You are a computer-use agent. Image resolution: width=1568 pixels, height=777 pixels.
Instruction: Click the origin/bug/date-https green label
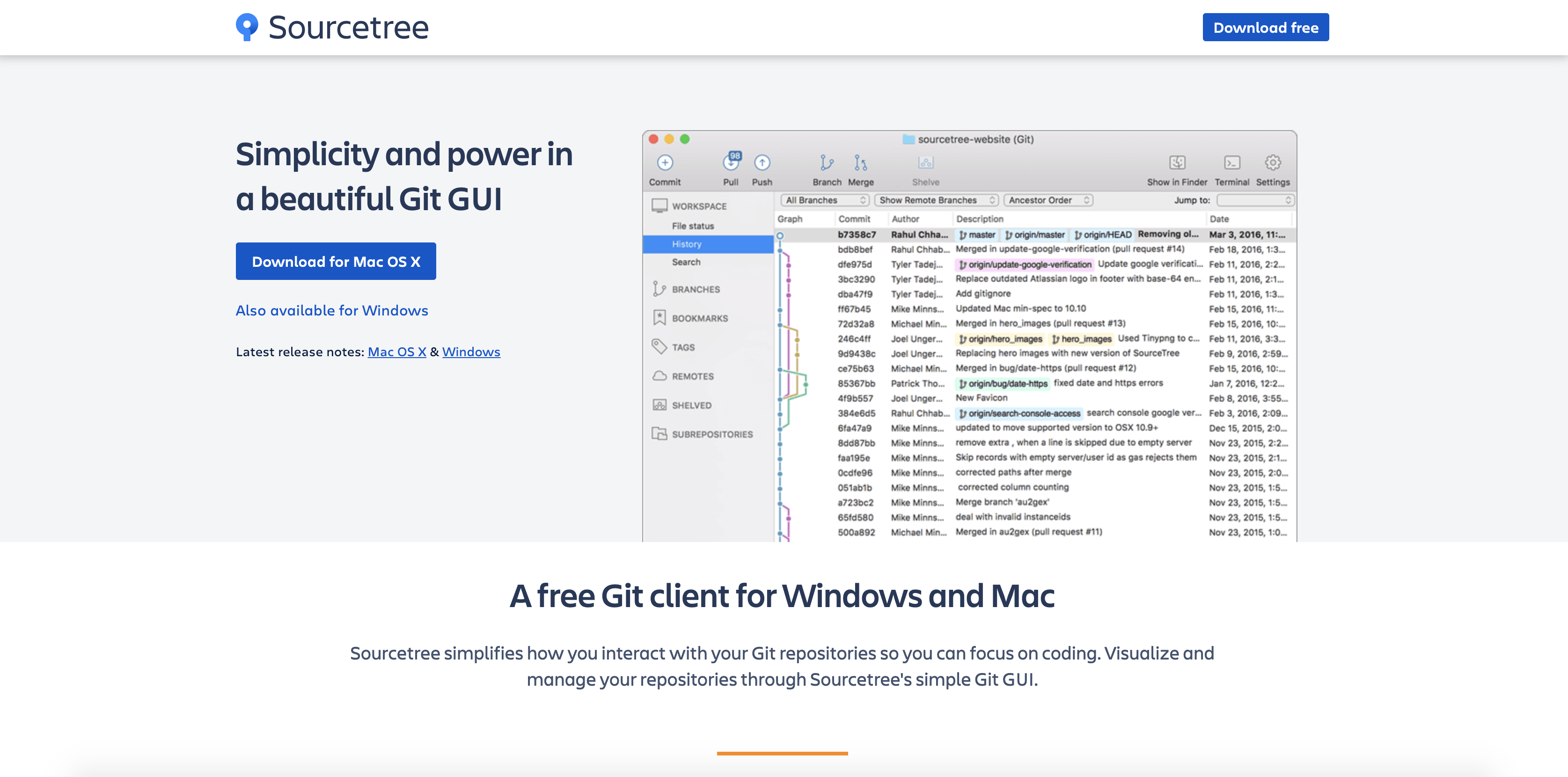[1003, 384]
